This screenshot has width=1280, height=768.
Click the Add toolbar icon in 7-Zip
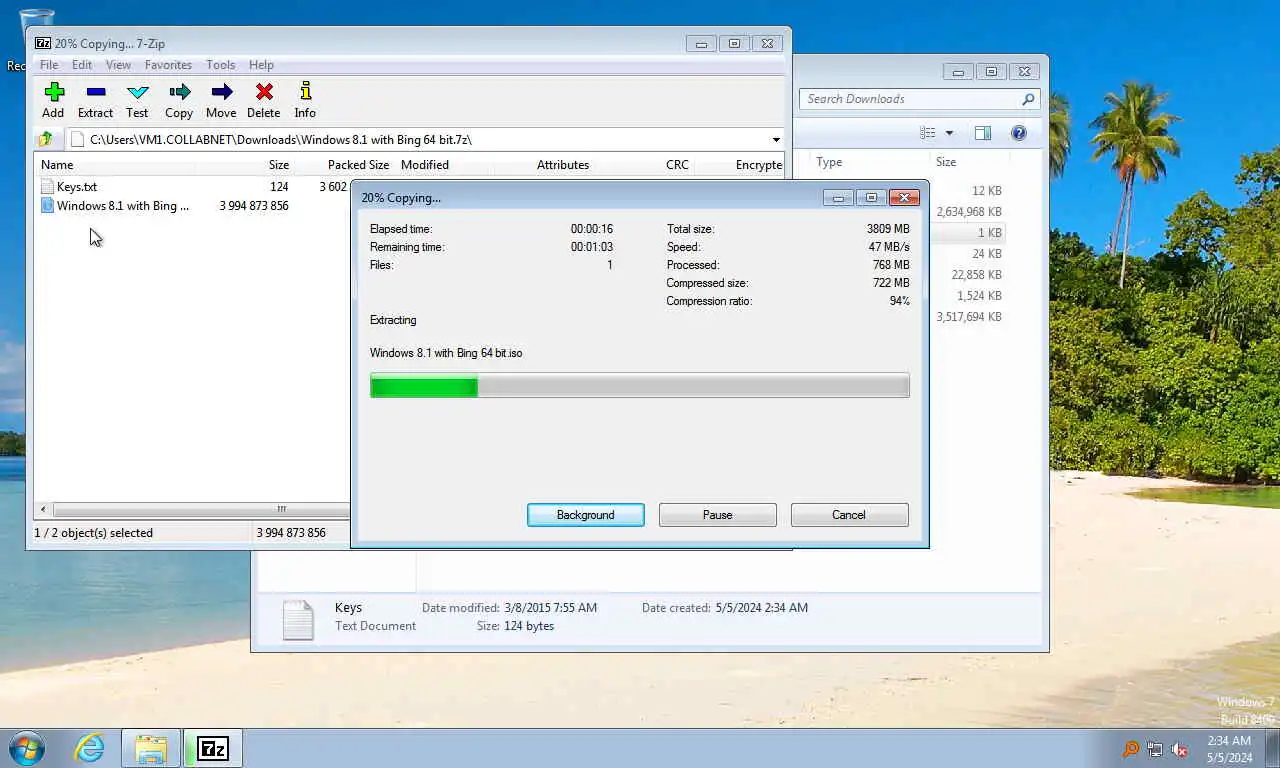click(x=54, y=100)
